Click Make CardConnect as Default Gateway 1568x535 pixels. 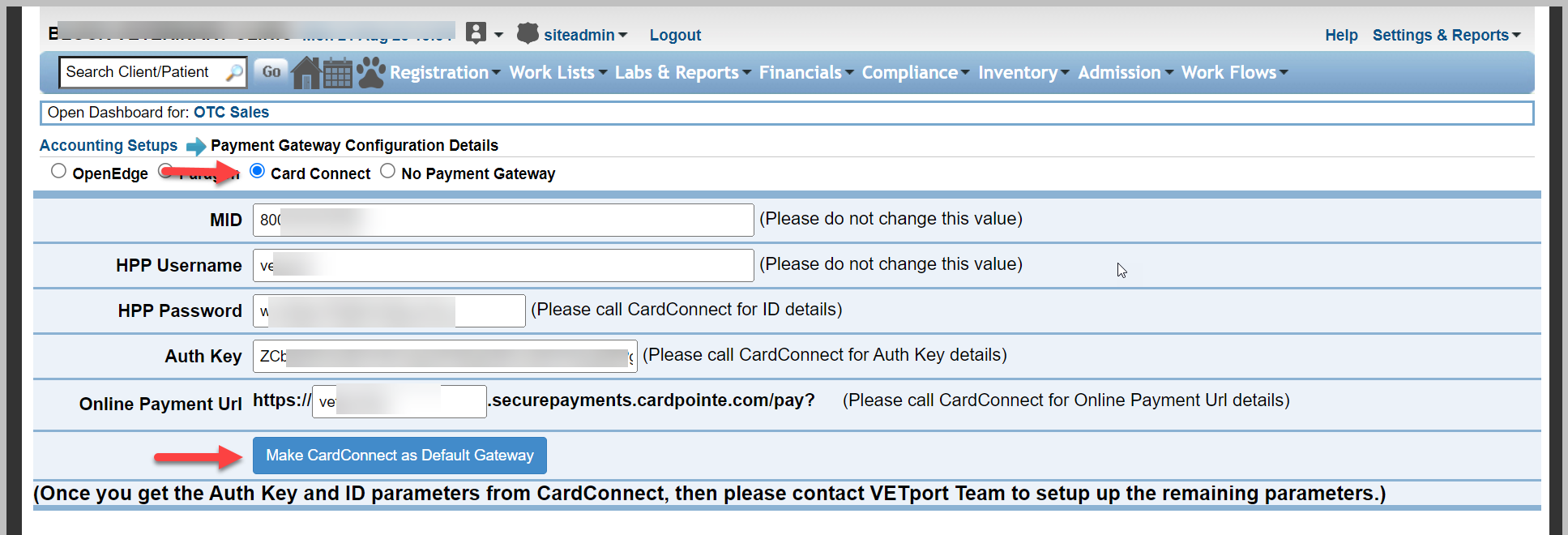[399, 456]
